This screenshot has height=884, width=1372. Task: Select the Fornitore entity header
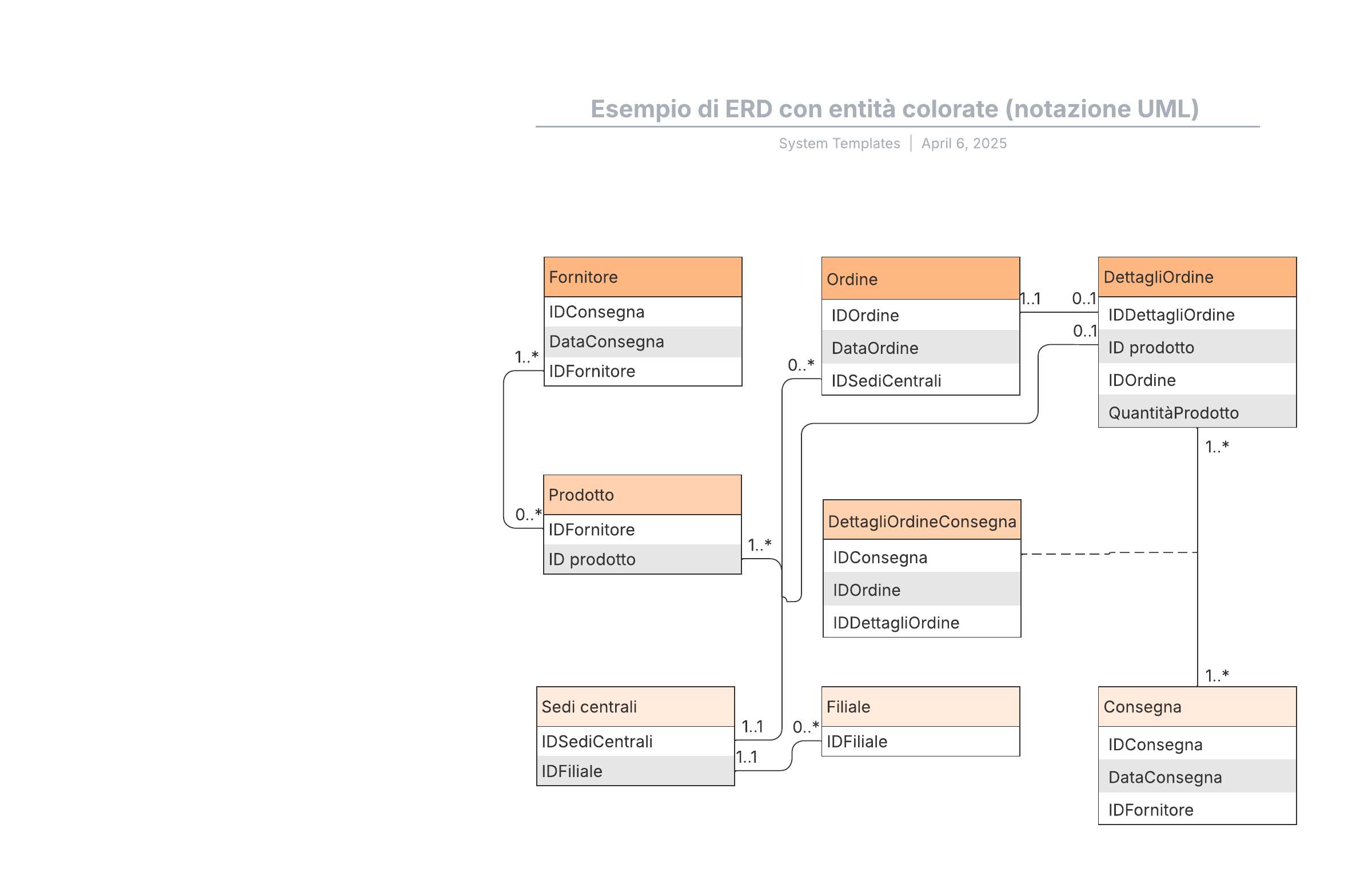[642, 277]
